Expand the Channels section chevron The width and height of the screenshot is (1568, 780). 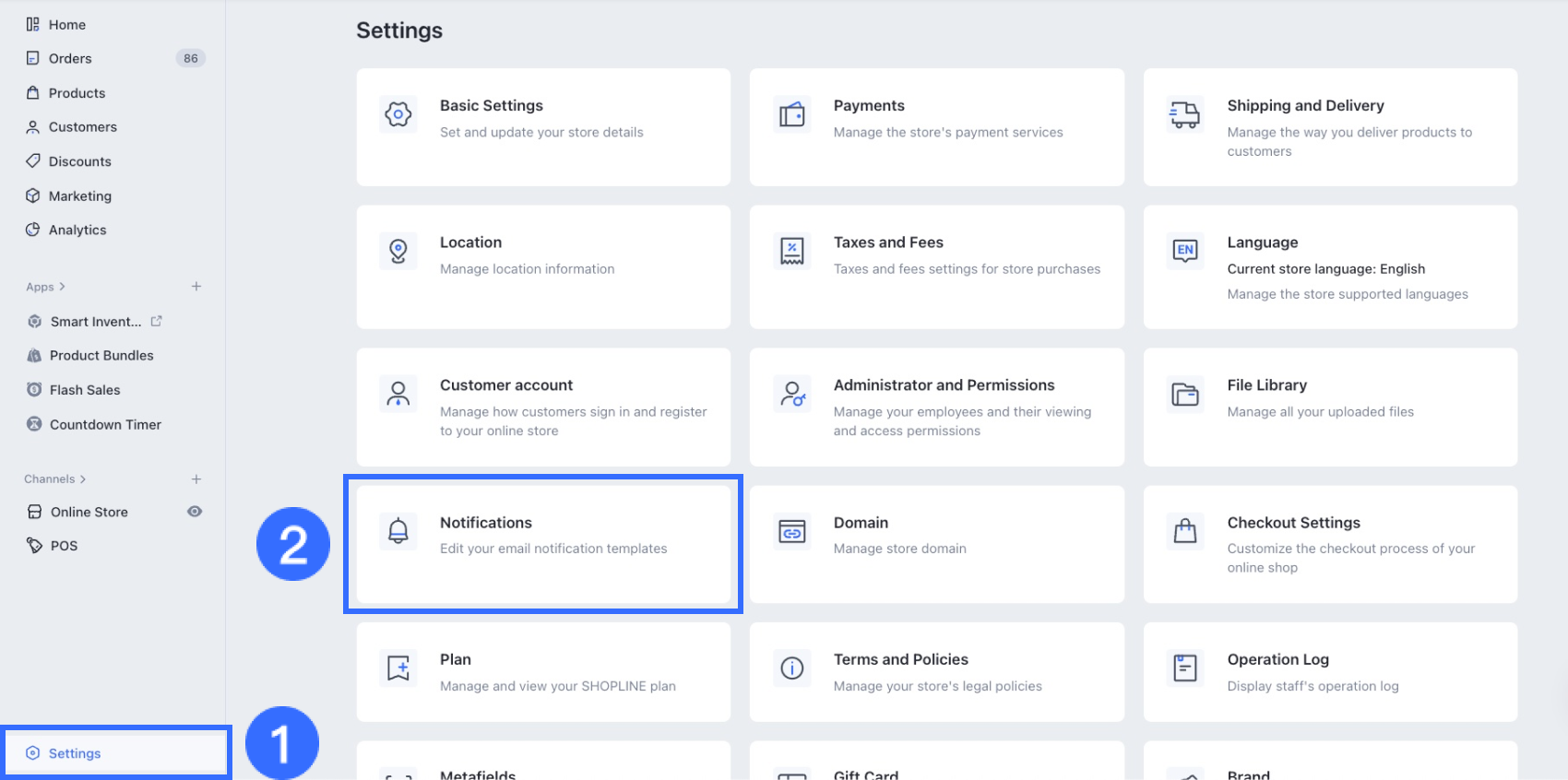83,479
